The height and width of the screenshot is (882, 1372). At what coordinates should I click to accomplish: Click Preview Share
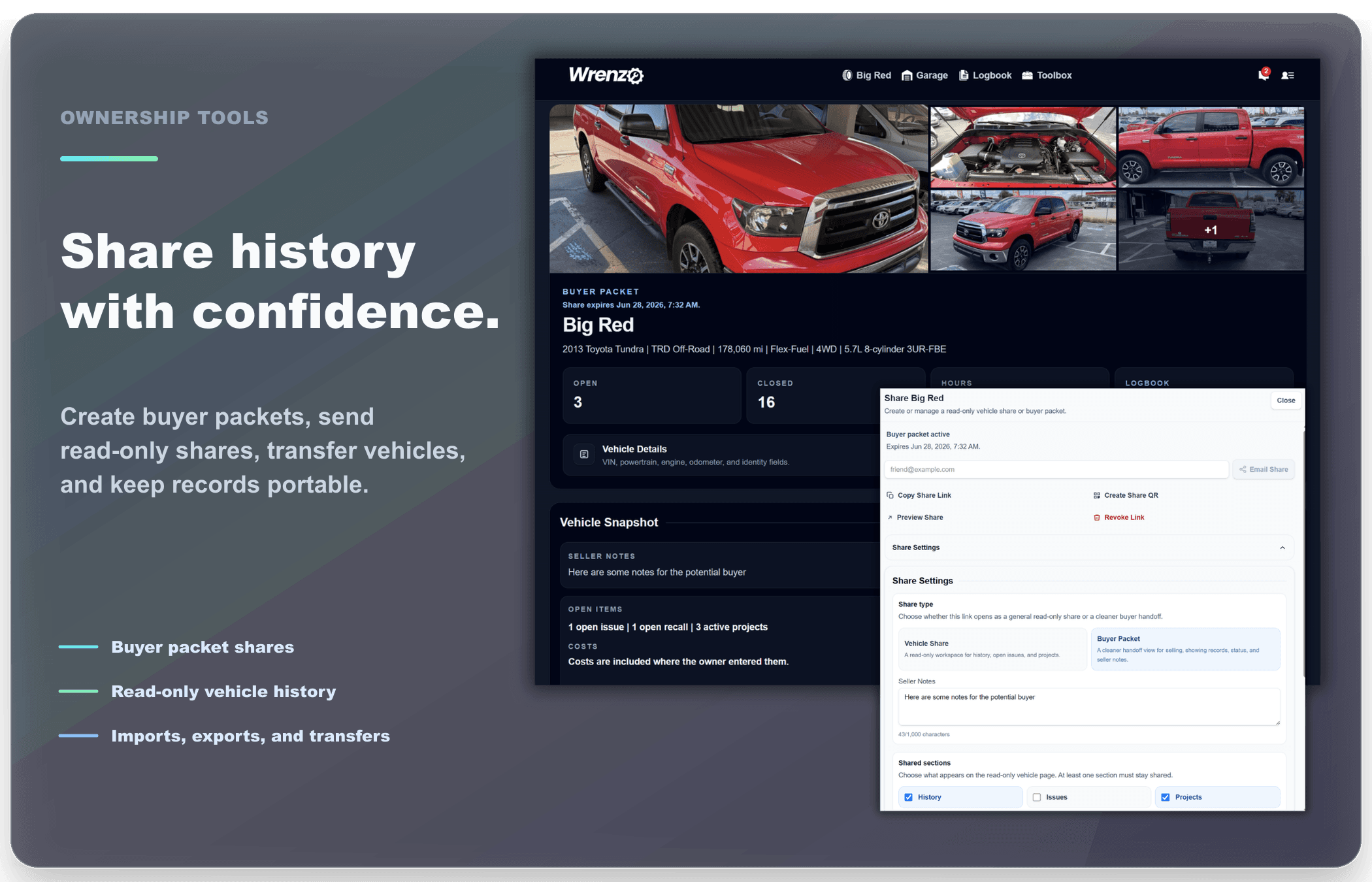point(915,517)
